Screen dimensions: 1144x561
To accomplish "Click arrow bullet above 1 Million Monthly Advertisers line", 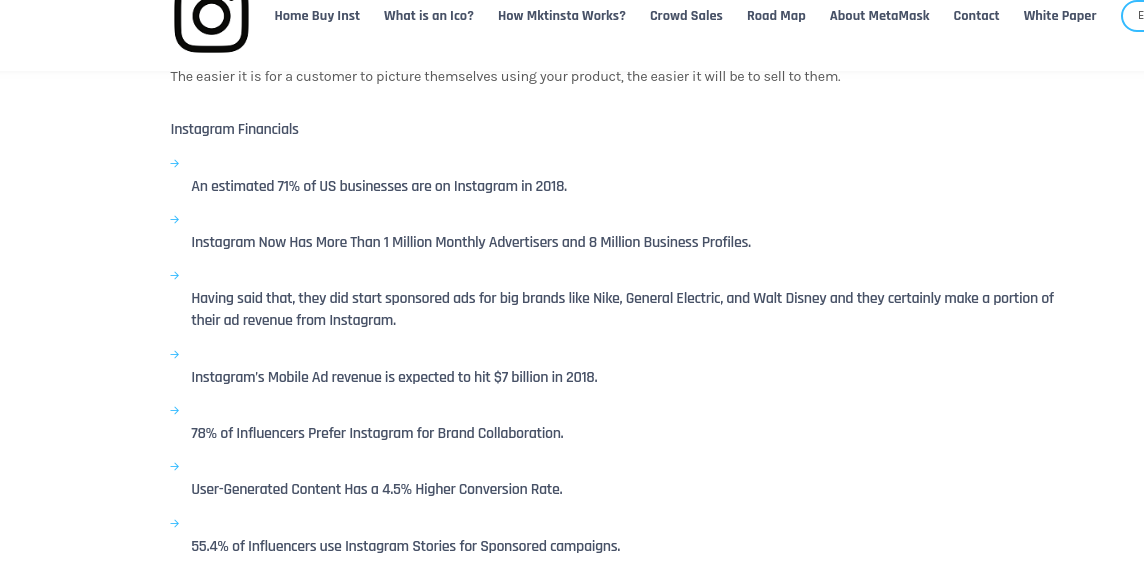I will (174, 220).
